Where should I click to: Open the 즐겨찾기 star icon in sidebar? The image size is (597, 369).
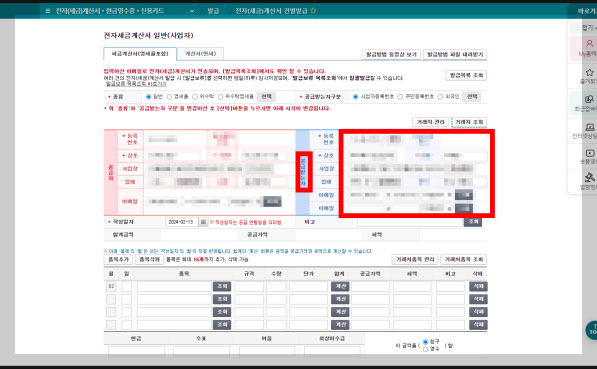[589, 72]
